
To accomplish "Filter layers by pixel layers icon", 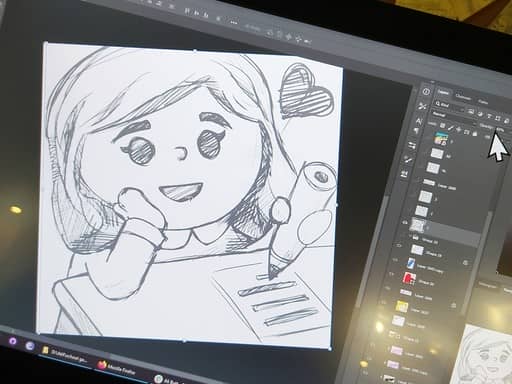I will (x=470, y=111).
